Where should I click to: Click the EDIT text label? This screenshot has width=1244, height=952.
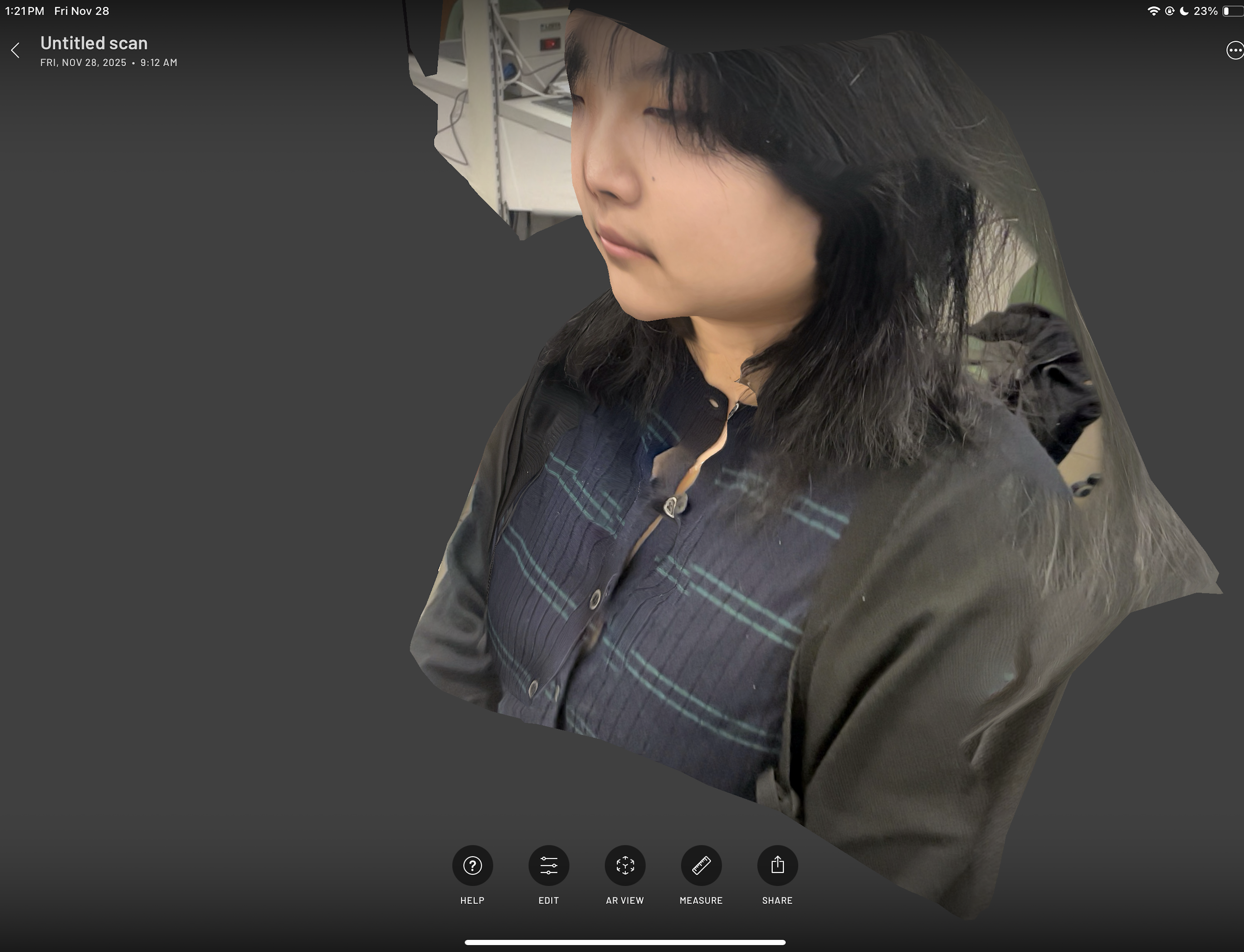pyautogui.click(x=549, y=900)
